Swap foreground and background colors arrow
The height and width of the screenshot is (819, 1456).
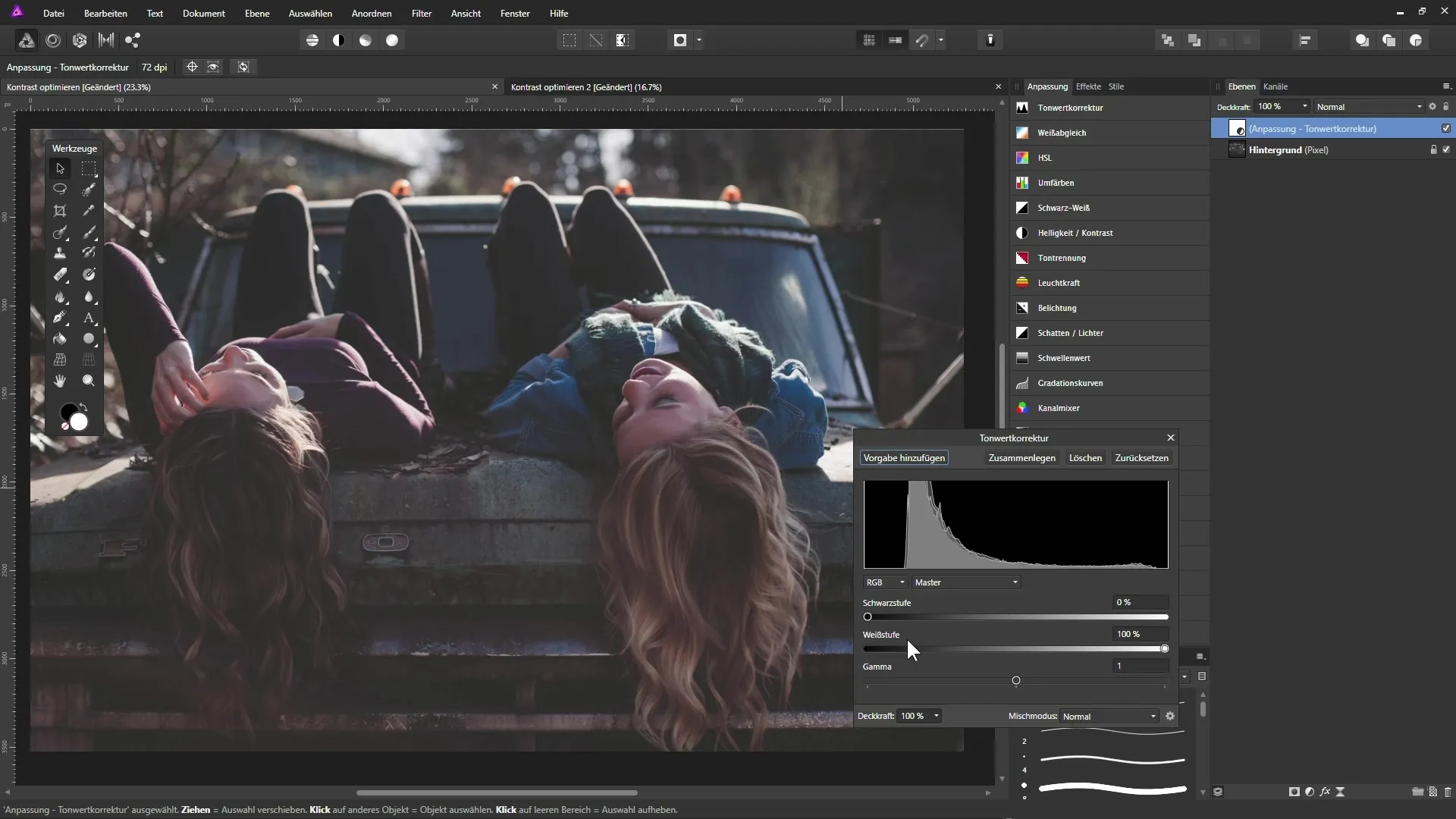point(83,407)
